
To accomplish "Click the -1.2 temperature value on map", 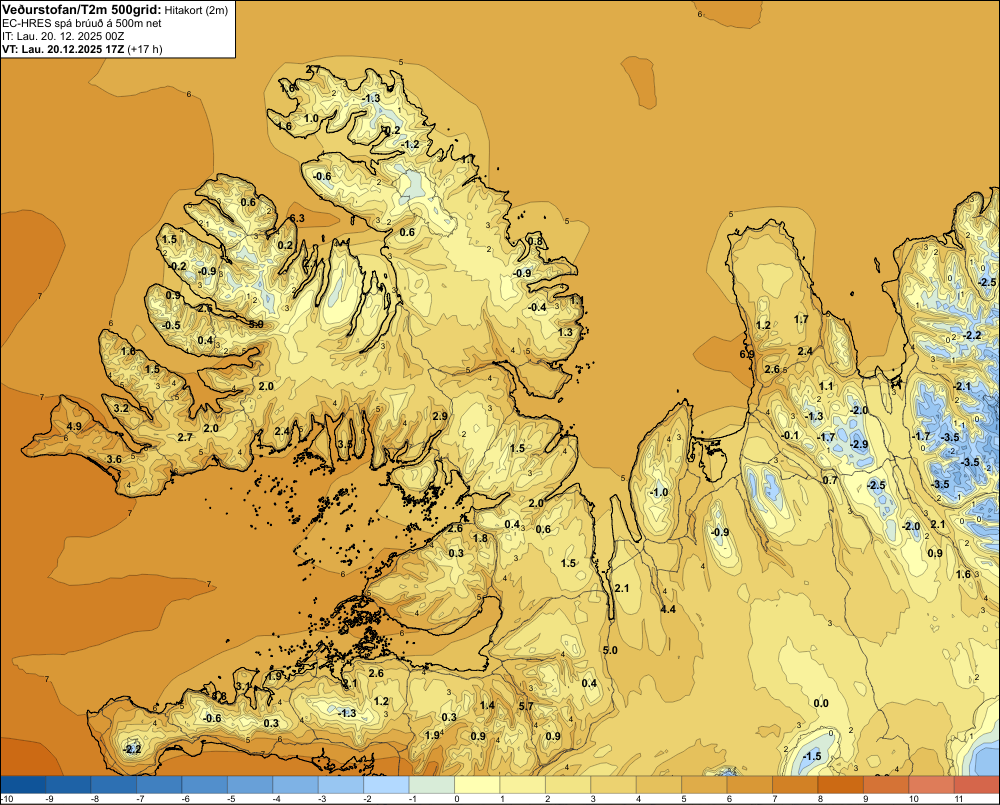I will [x=410, y=144].
